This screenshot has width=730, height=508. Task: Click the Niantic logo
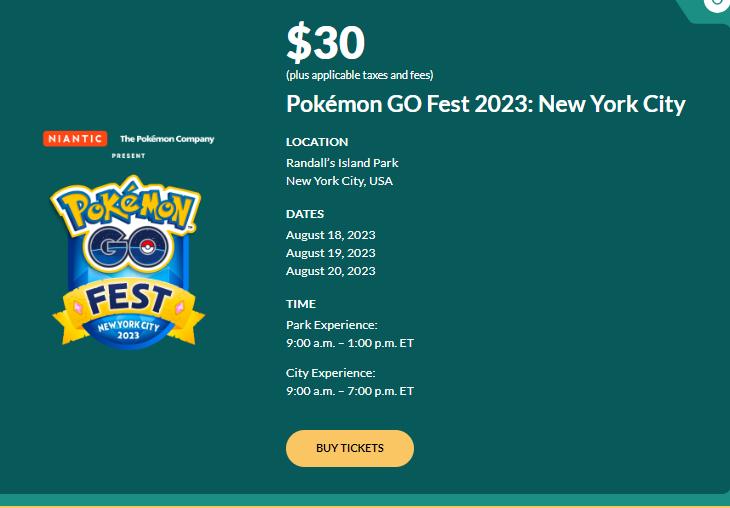pos(75,139)
